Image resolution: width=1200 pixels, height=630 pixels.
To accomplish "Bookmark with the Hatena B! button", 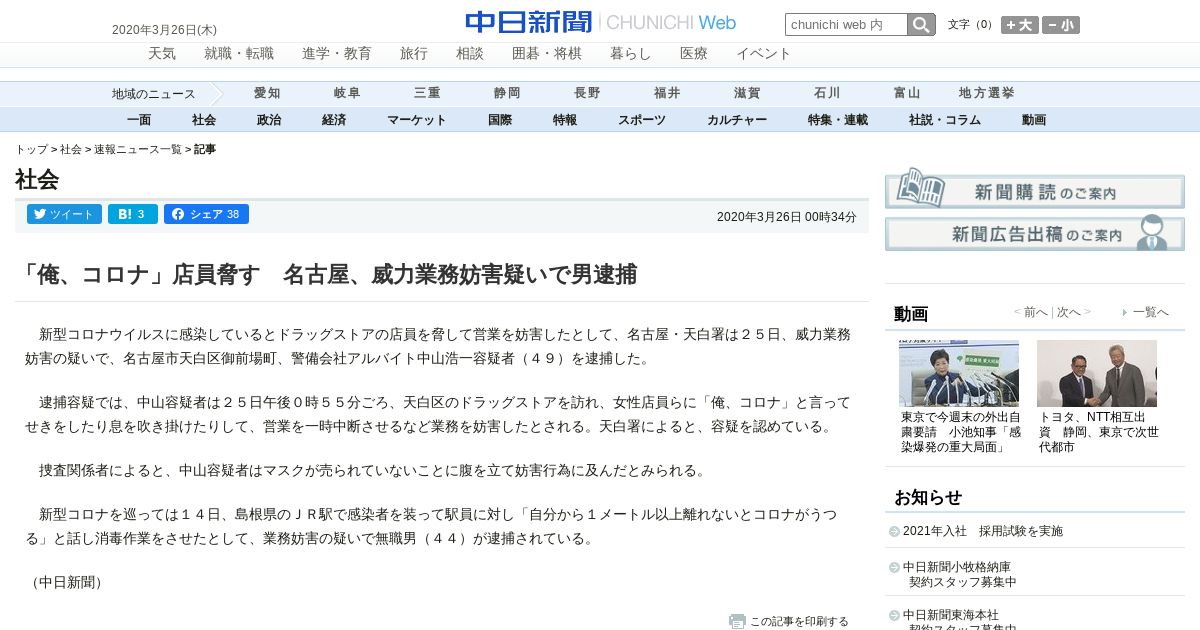I will [x=133, y=214].
